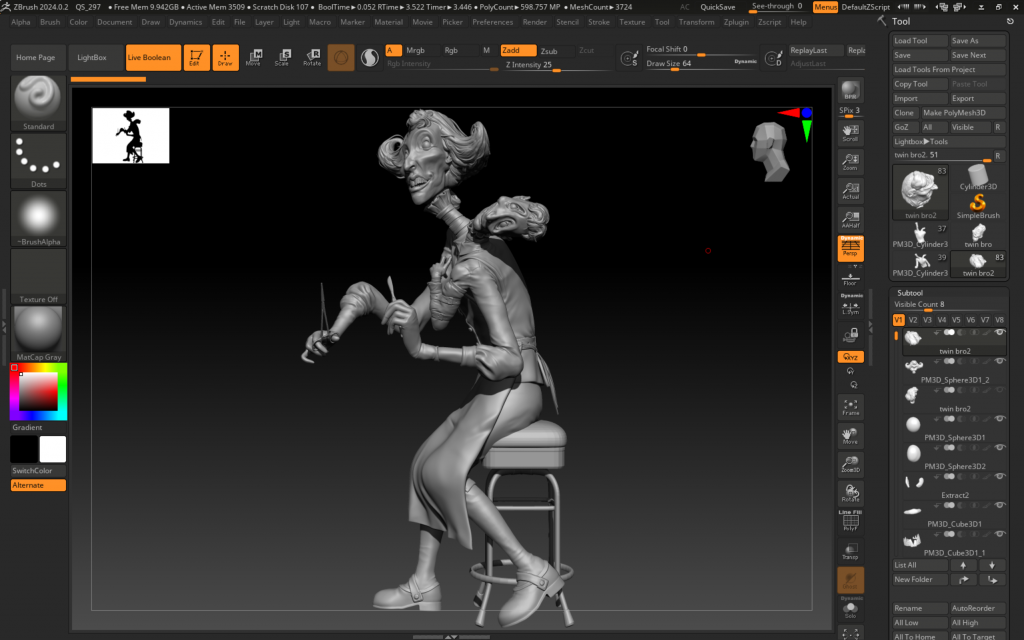Toggle Transp transparency mode
This screenshot has height=640, width=1024.
(850, 550)
